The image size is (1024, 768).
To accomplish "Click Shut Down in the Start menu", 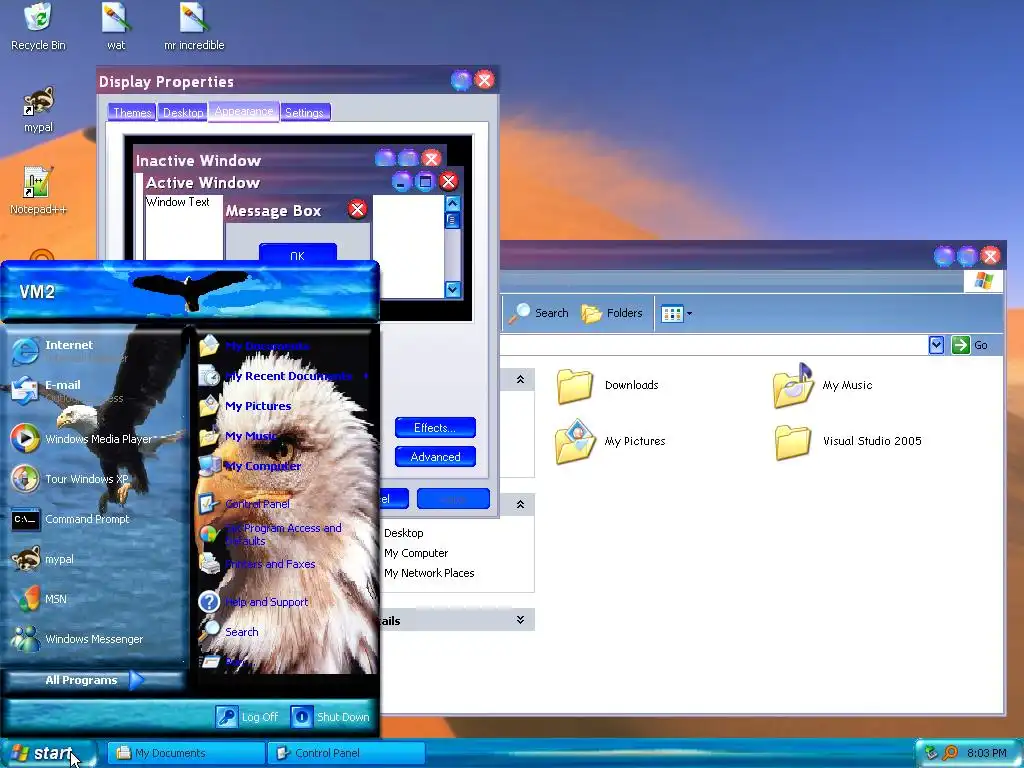I will pos(330,716).
